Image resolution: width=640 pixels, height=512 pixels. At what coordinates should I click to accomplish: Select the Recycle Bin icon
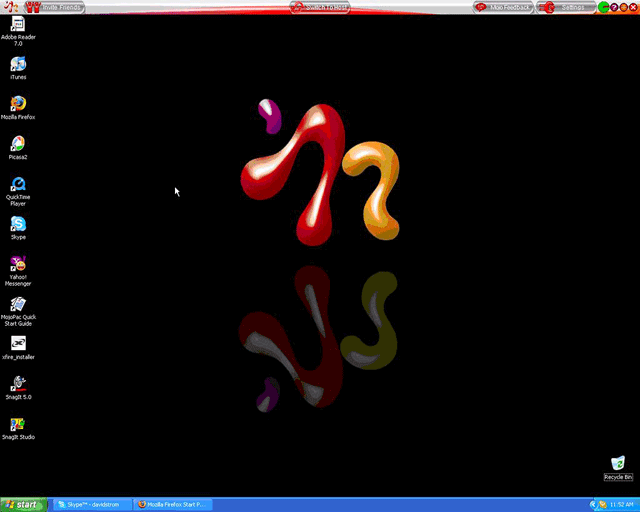click(x=618, y=468)
